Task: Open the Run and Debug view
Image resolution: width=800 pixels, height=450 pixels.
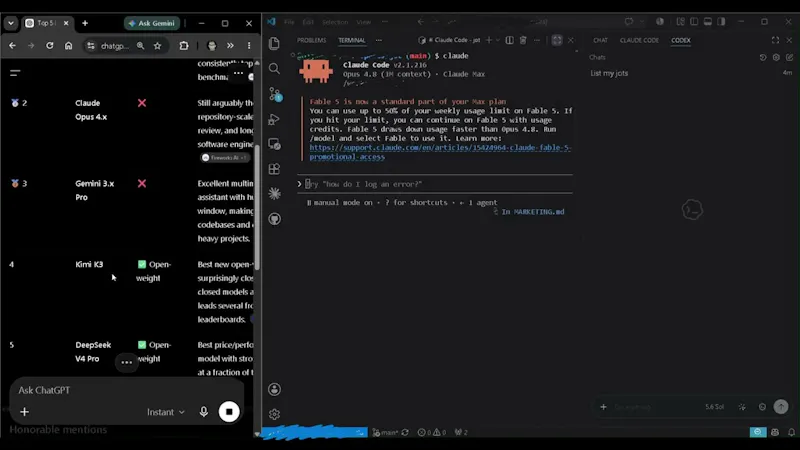Action: pos(274,119)
